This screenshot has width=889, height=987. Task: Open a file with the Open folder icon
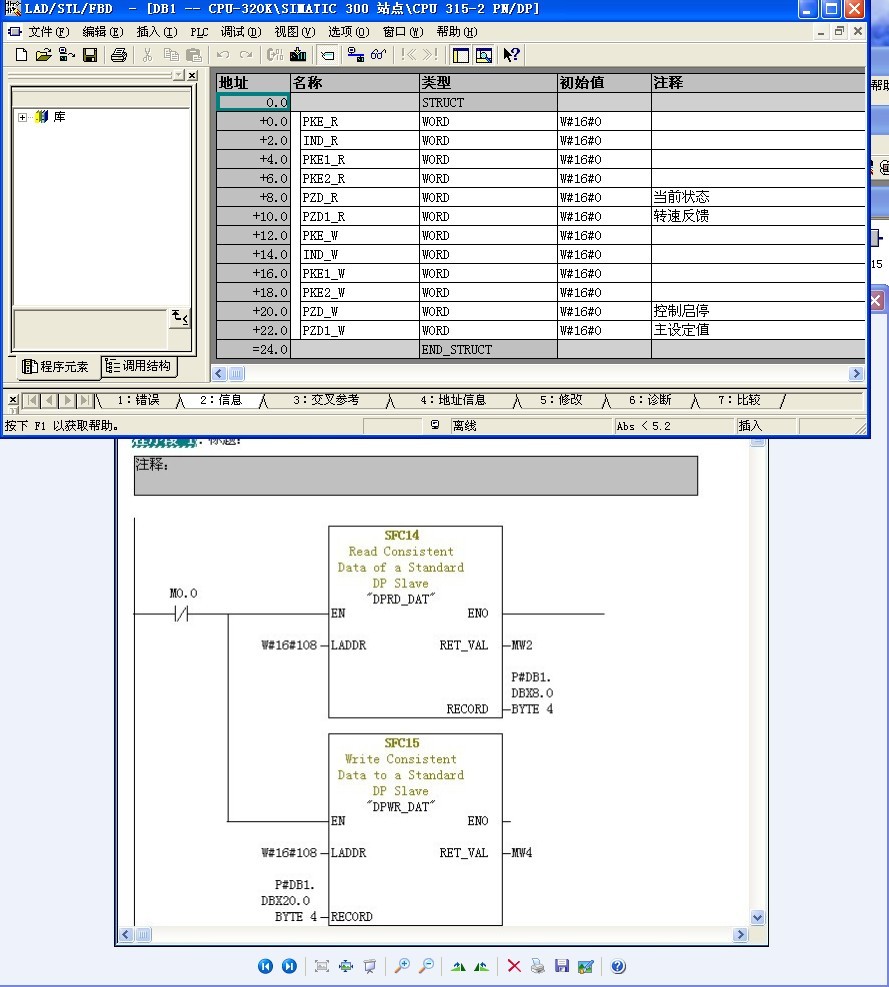point(43,55)
